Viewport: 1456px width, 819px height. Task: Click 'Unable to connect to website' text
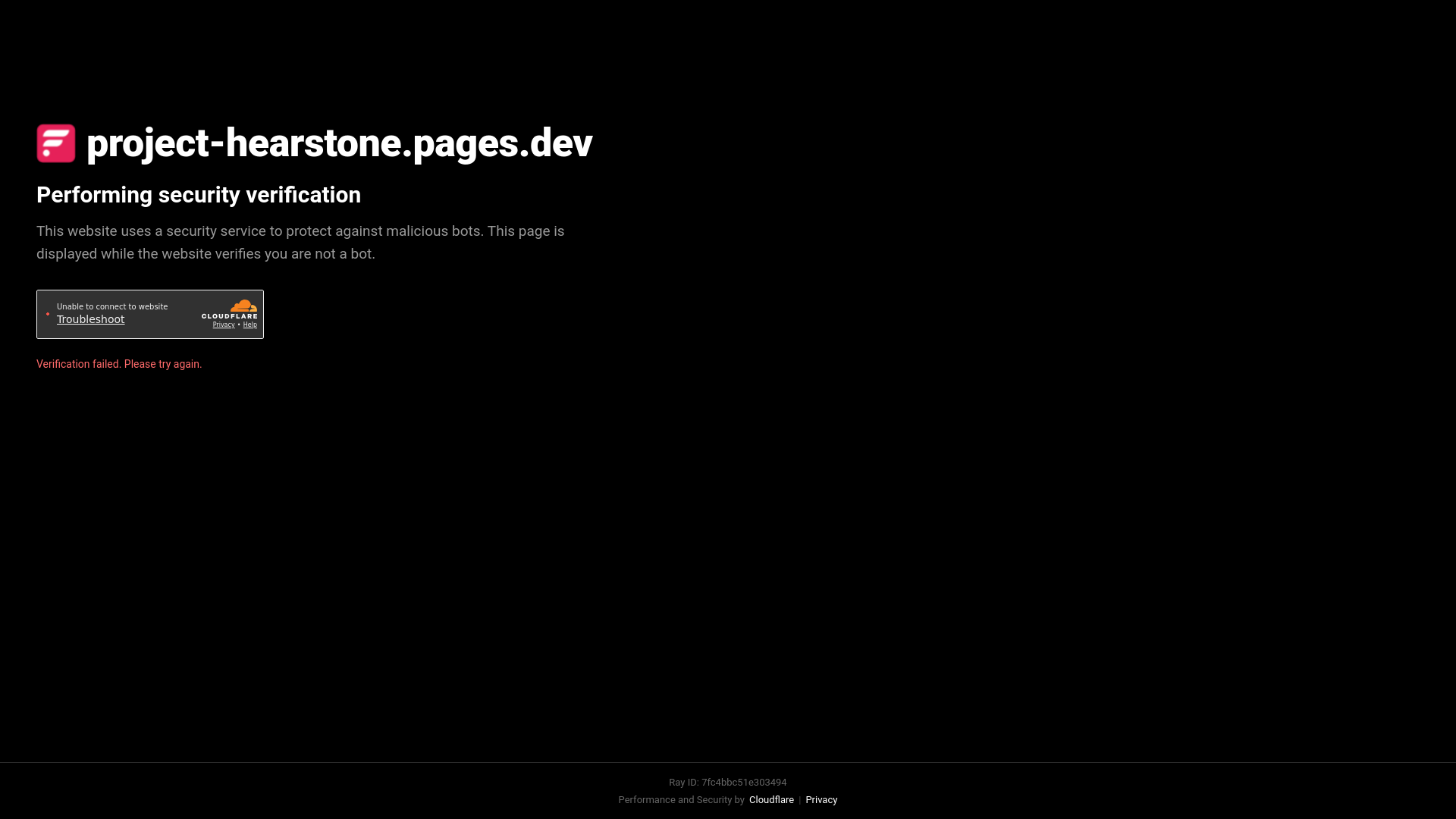click(x=112, y=306)
